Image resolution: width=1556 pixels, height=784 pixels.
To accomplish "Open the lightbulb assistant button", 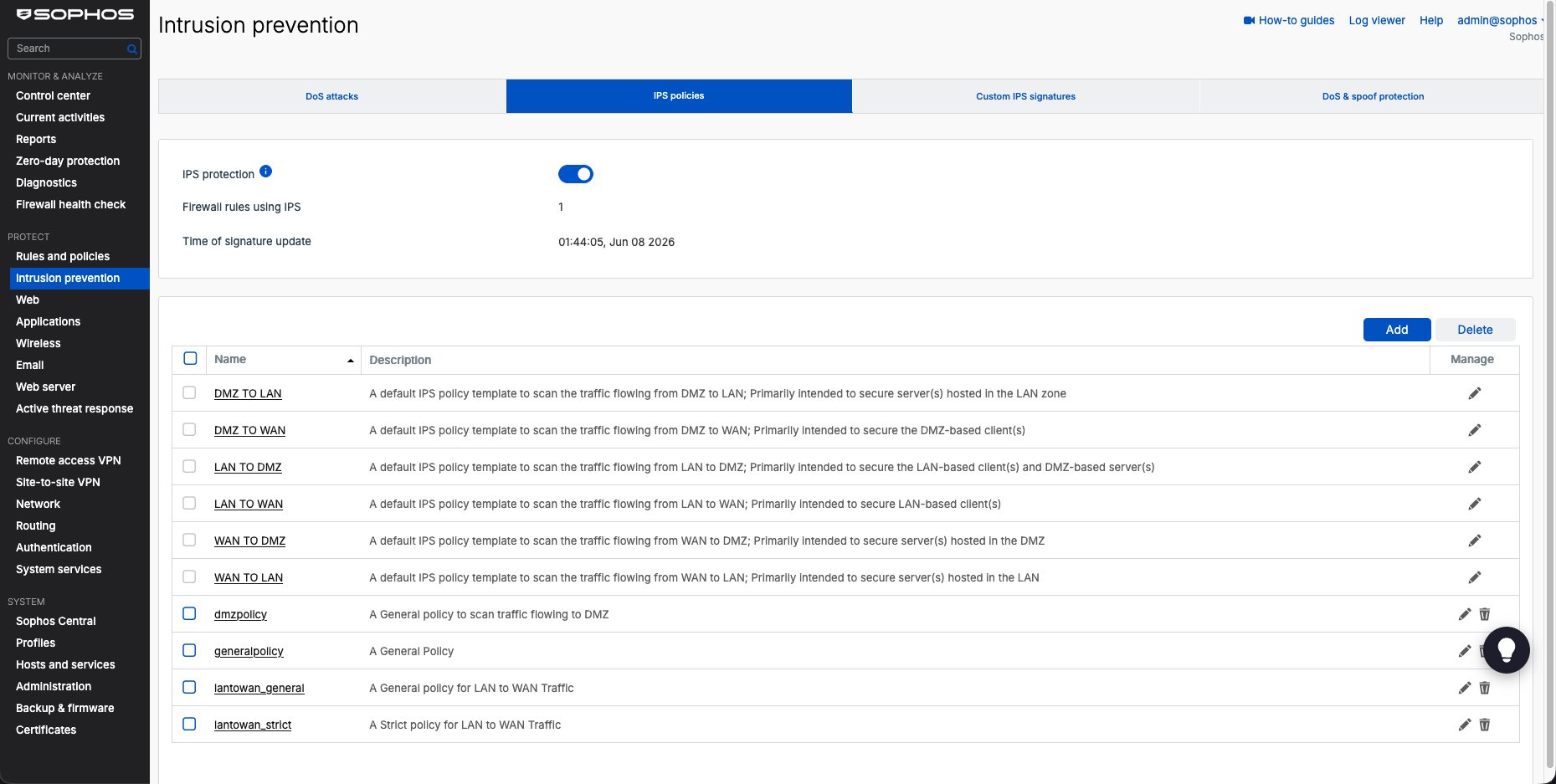I will (1506, 650).
